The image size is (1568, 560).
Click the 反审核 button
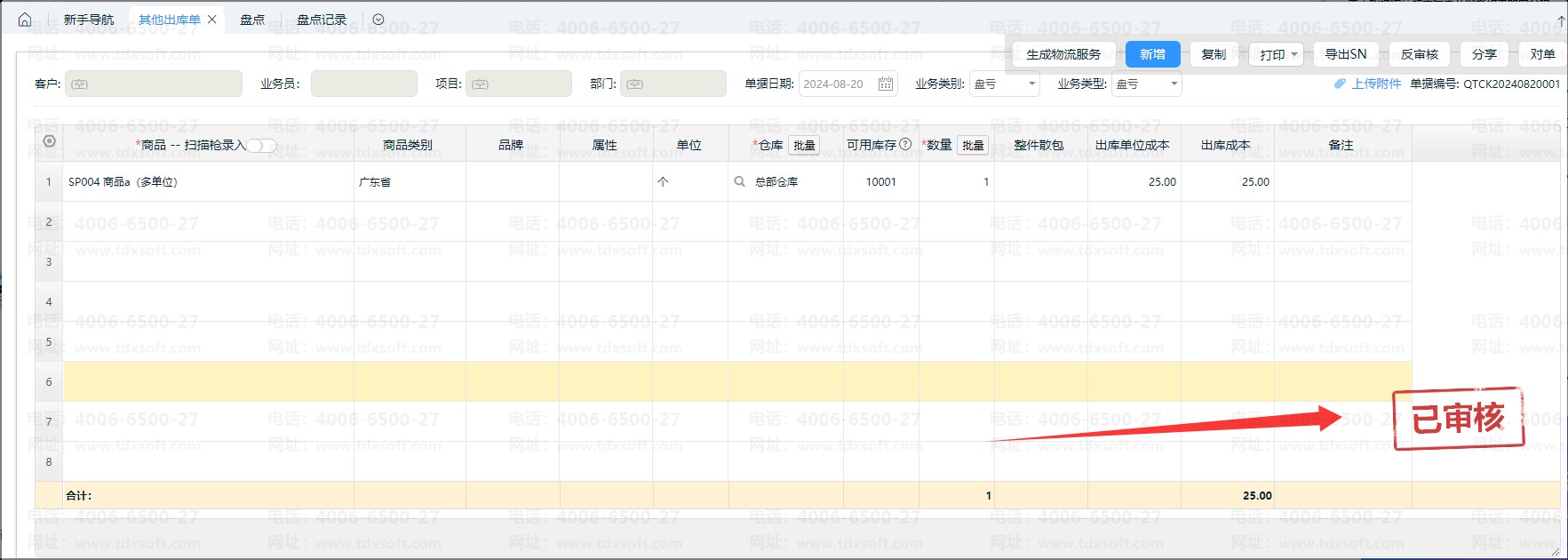click(x=1419, y=54)
